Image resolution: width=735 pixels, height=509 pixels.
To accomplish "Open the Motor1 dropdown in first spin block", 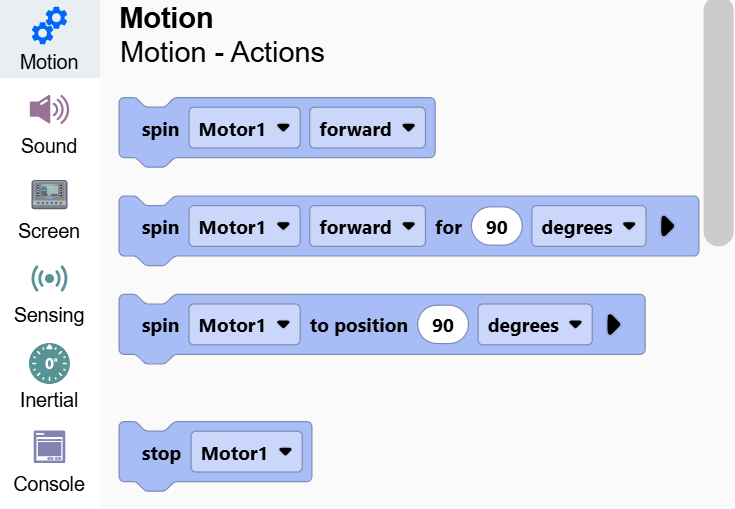I will click(244, 128).
